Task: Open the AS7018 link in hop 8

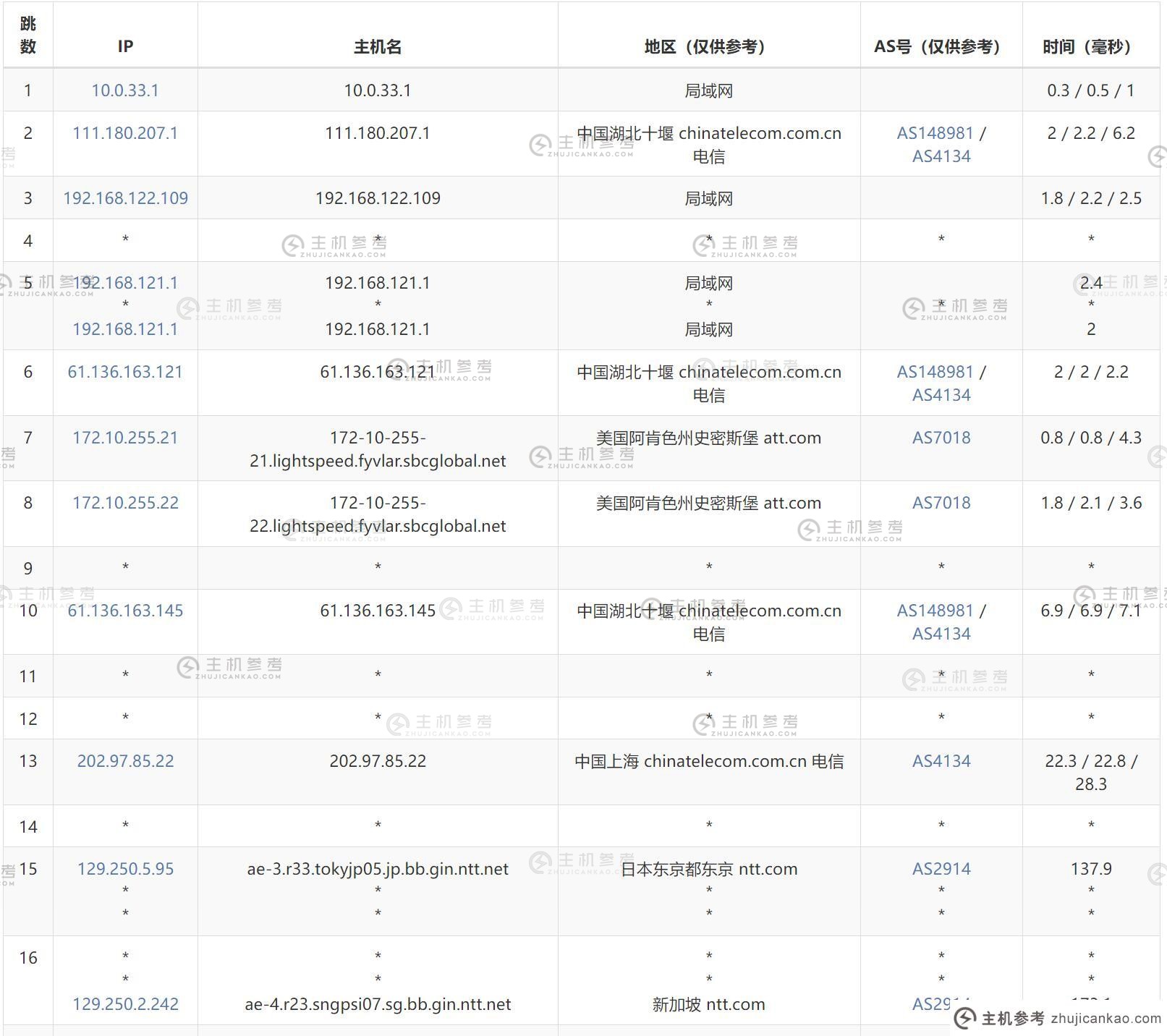Action: 941,503
